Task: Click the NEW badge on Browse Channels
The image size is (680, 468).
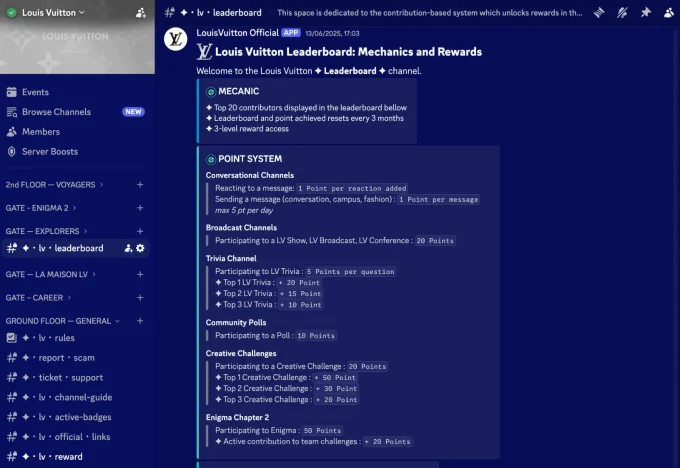Action: [133, 112]
